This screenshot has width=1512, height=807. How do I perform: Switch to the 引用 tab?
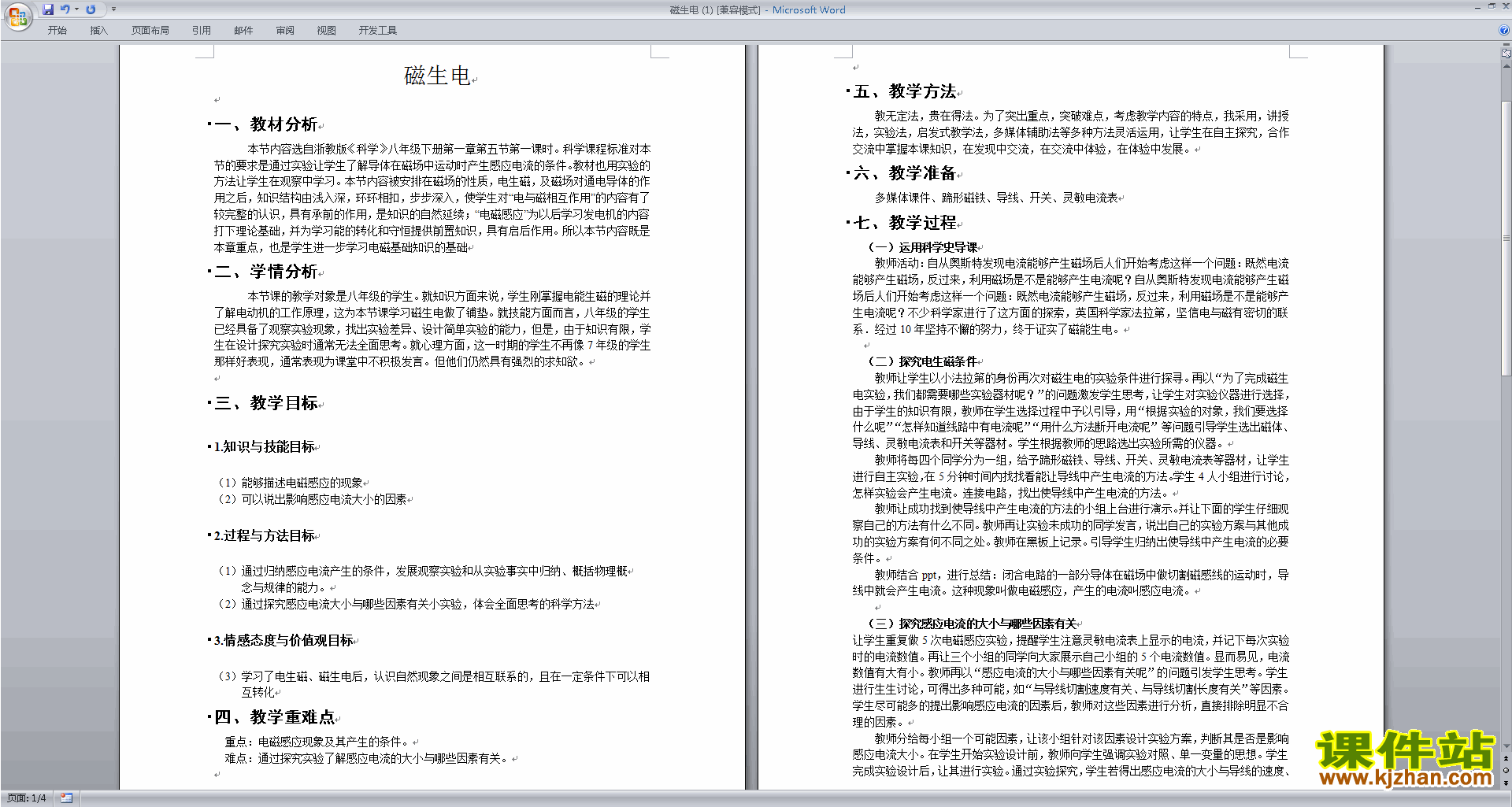pyautogui.click(x=202, y=31)
